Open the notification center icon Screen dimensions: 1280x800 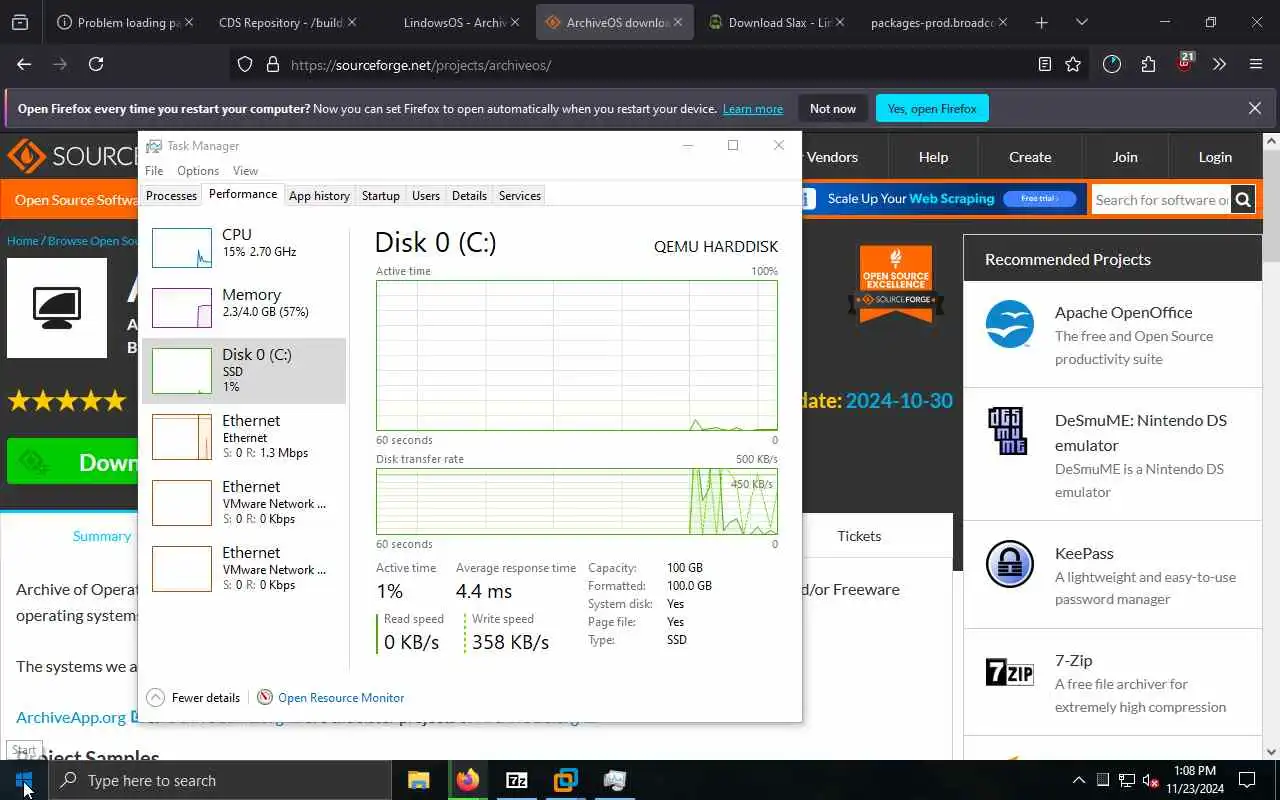pos(1247,780)
